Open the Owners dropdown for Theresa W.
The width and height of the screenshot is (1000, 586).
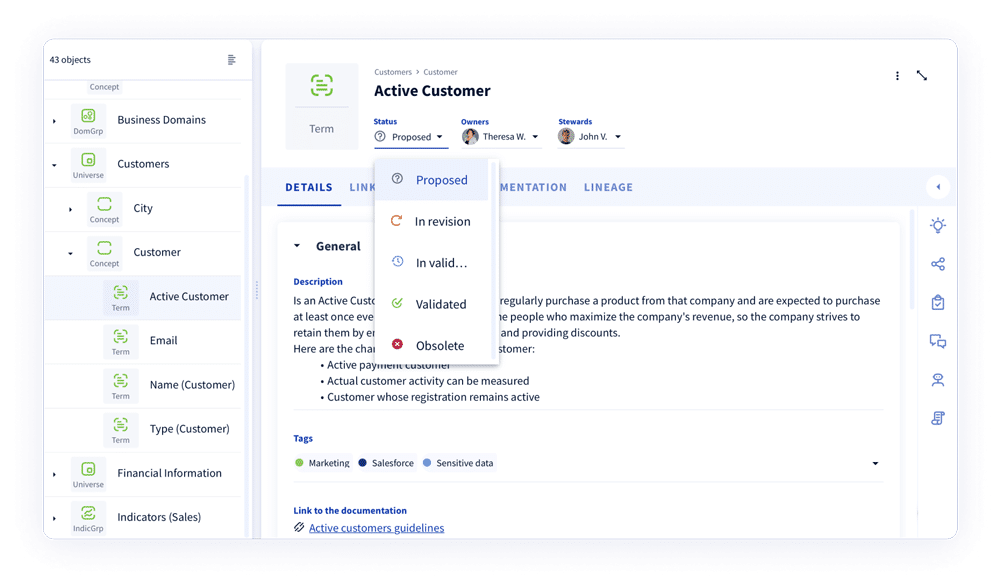(x=535, y=137)
